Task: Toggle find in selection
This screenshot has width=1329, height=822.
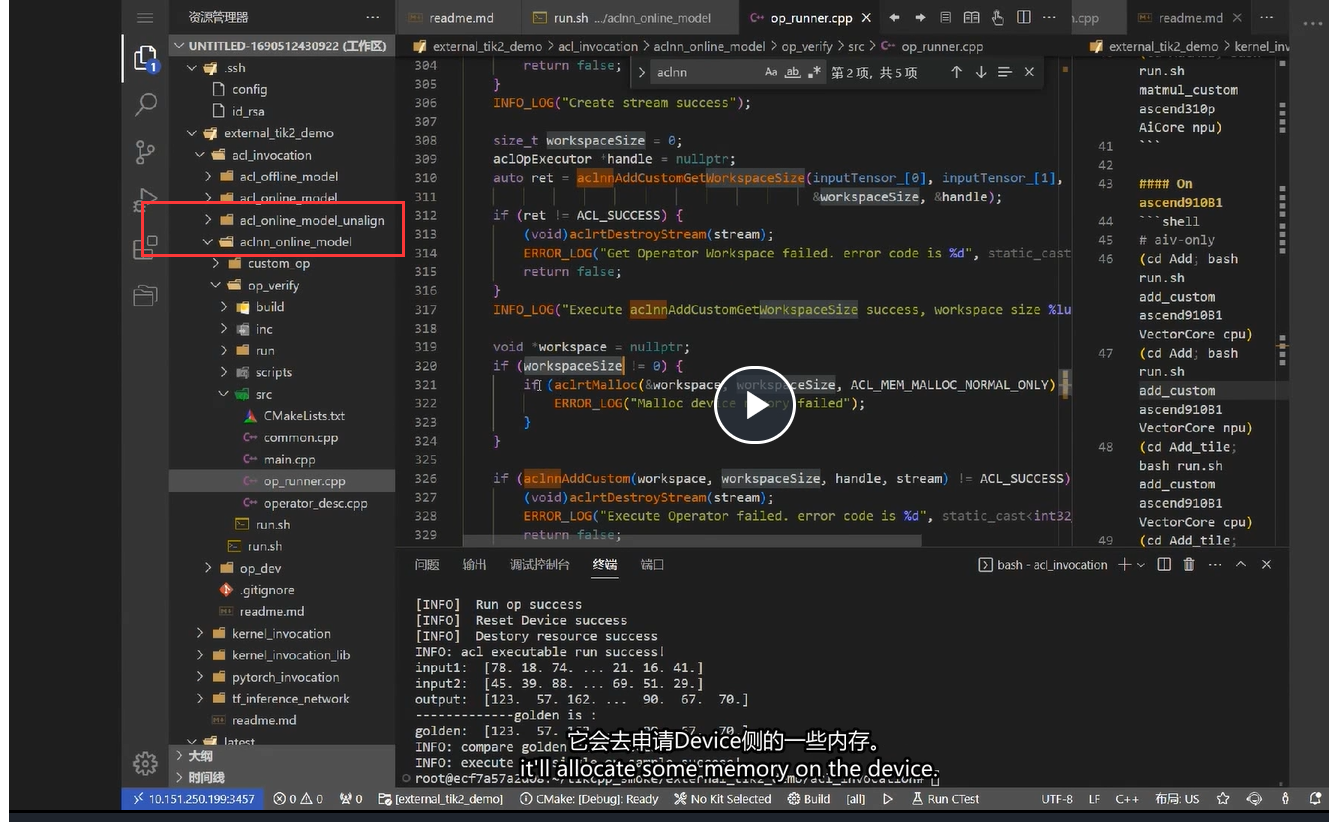Action: pyautogui.click(x=1005, y=72)
